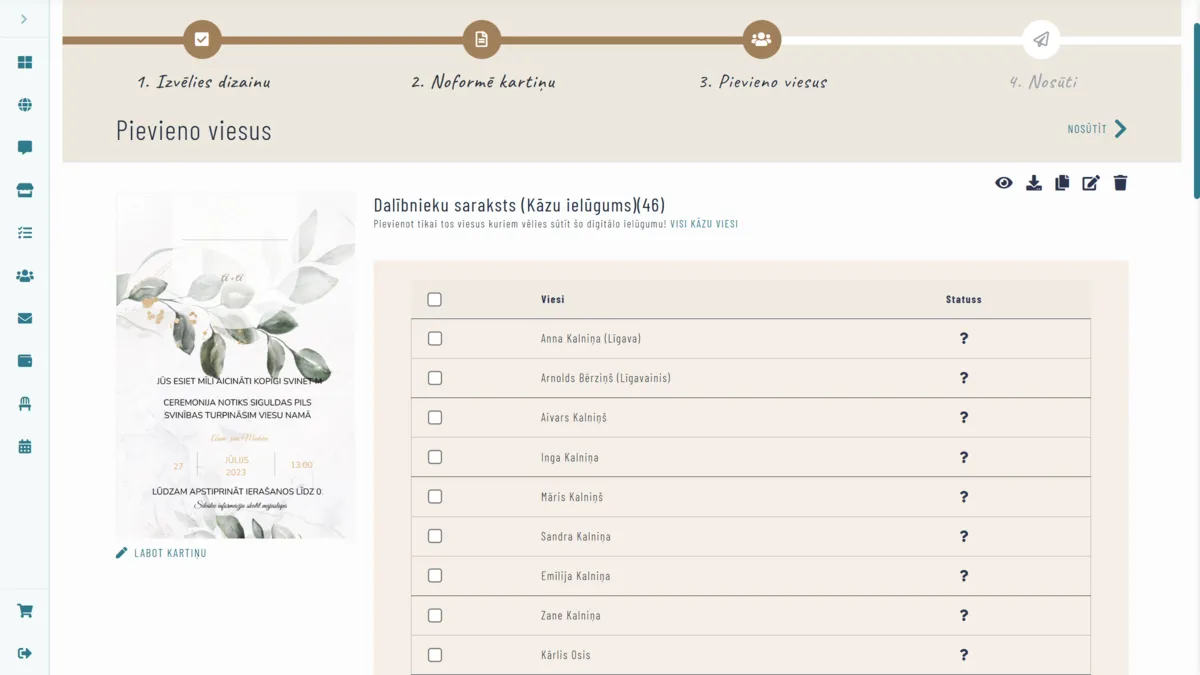Click the NOSŪTĪT button

coord(1088,129)
